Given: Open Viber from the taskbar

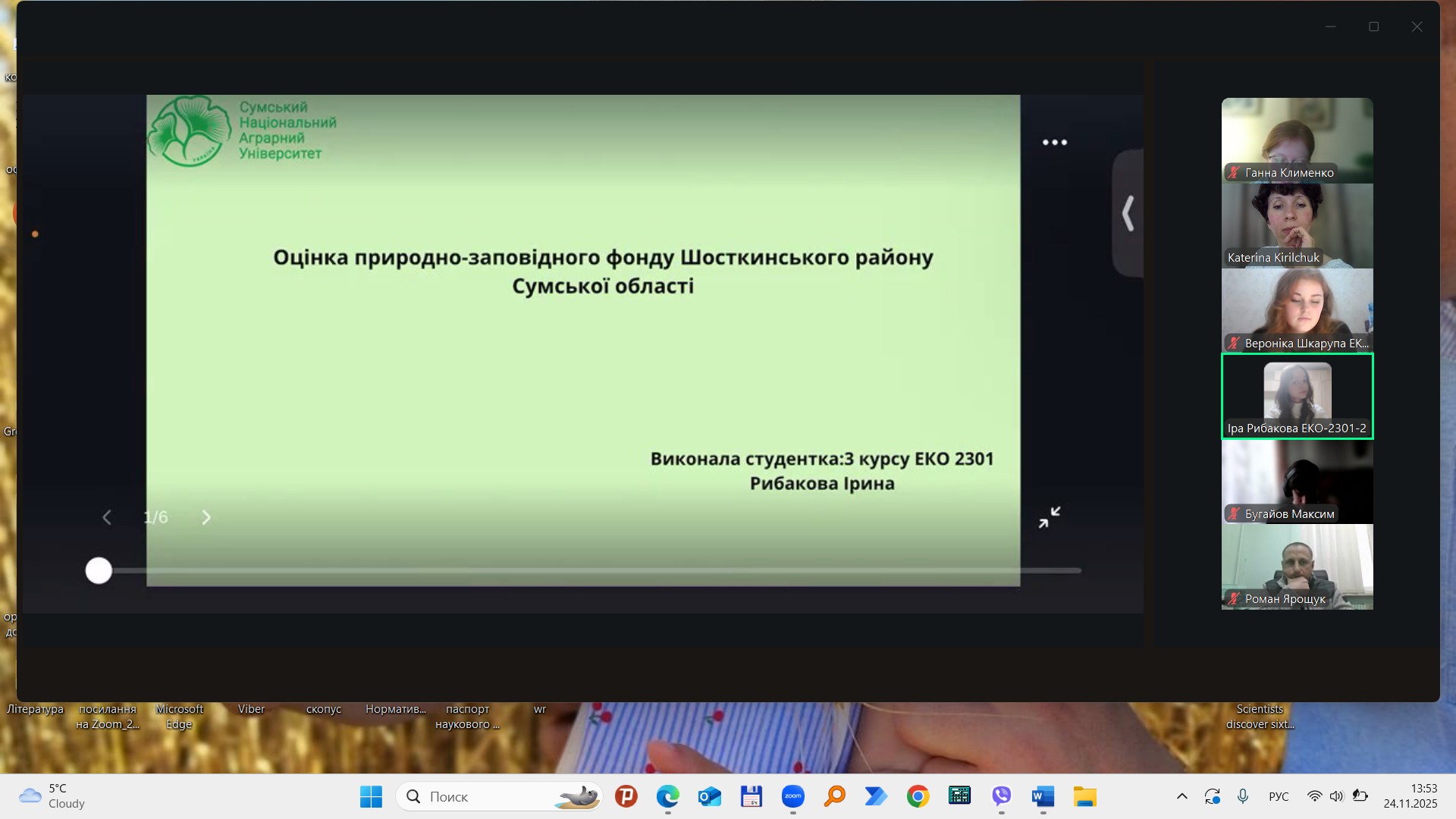Looking at the screenshot, I should (x=1001, y=796).
